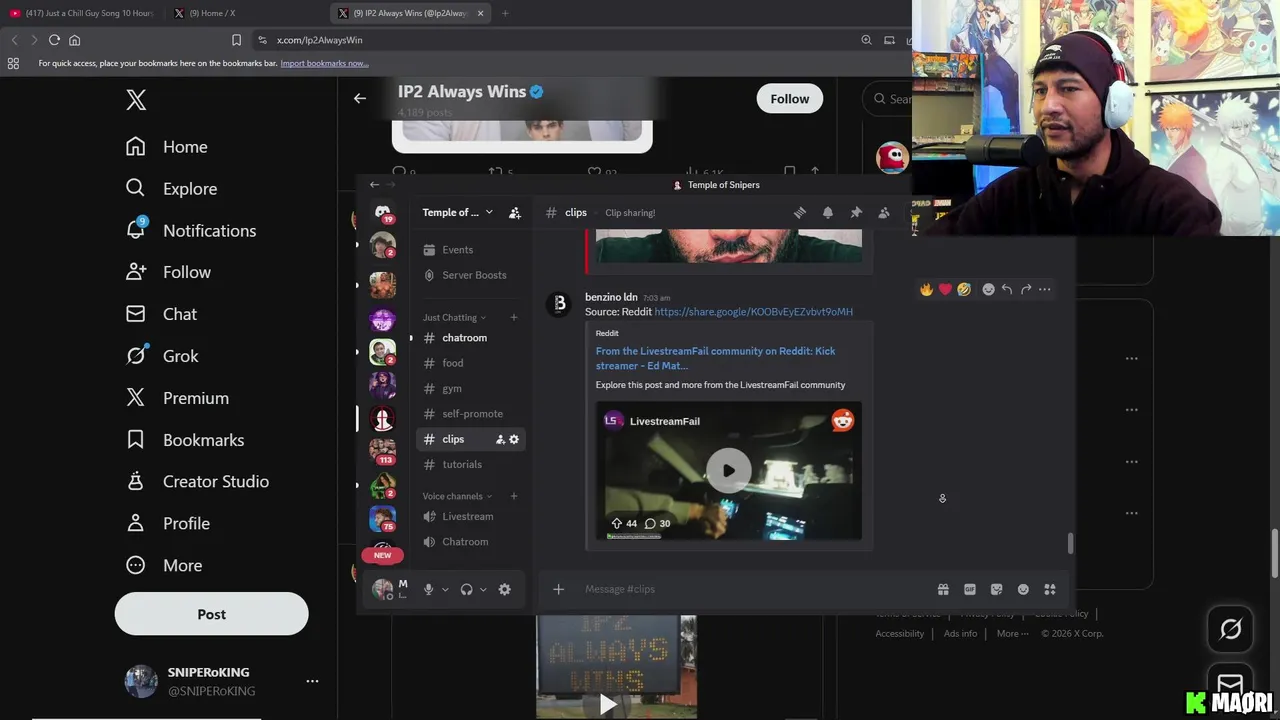
Task: Toggle headphones deafen in Discord user panel
Action: point(466,589)
